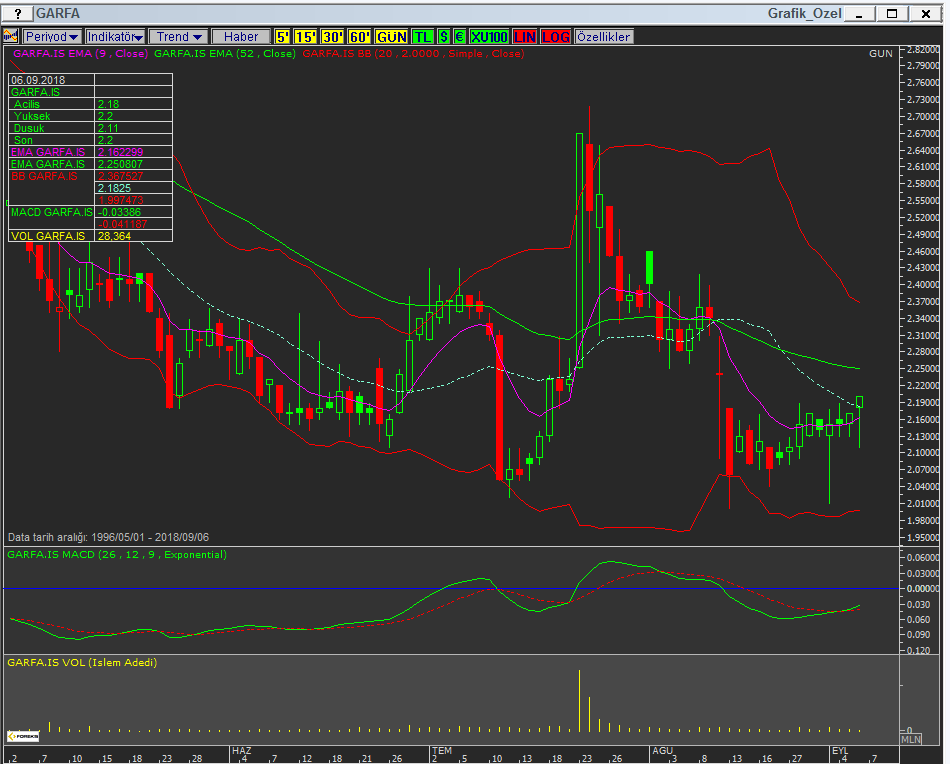The width and height of the screenshot is (950, 764).
Task: Set chart to 60-minute interval
Action: (359, 36)
